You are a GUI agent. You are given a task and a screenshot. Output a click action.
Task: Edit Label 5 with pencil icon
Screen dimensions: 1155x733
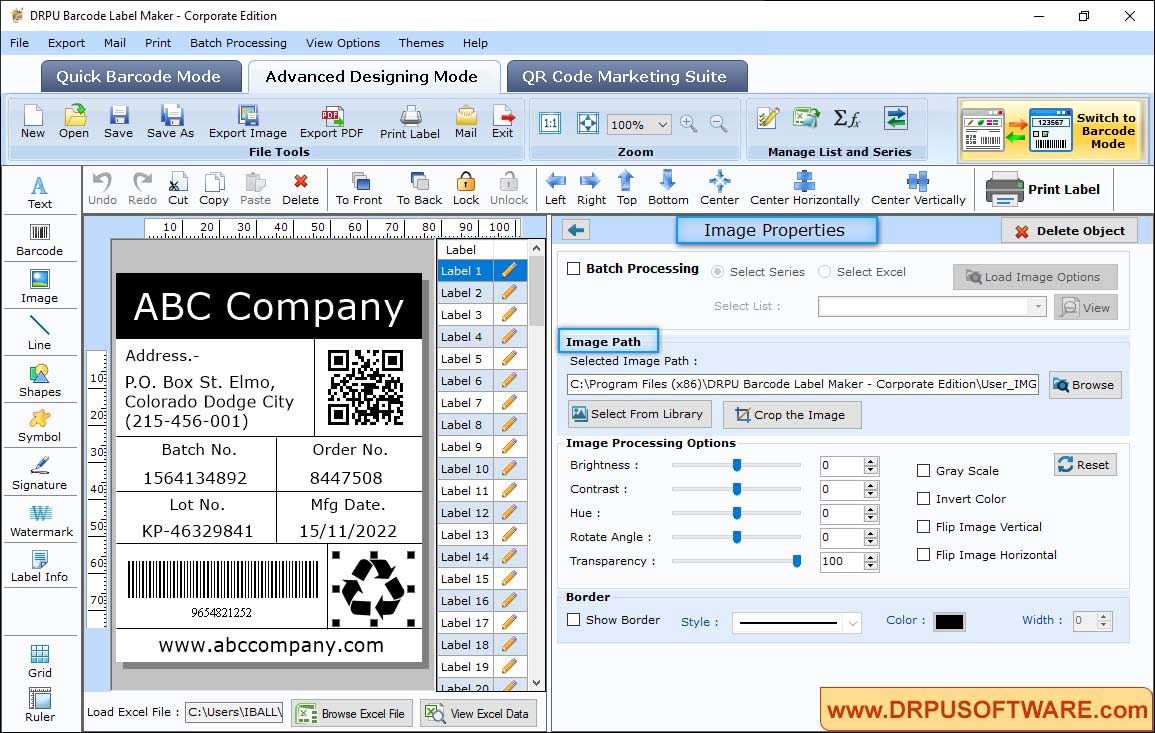[x=509, y=359]
